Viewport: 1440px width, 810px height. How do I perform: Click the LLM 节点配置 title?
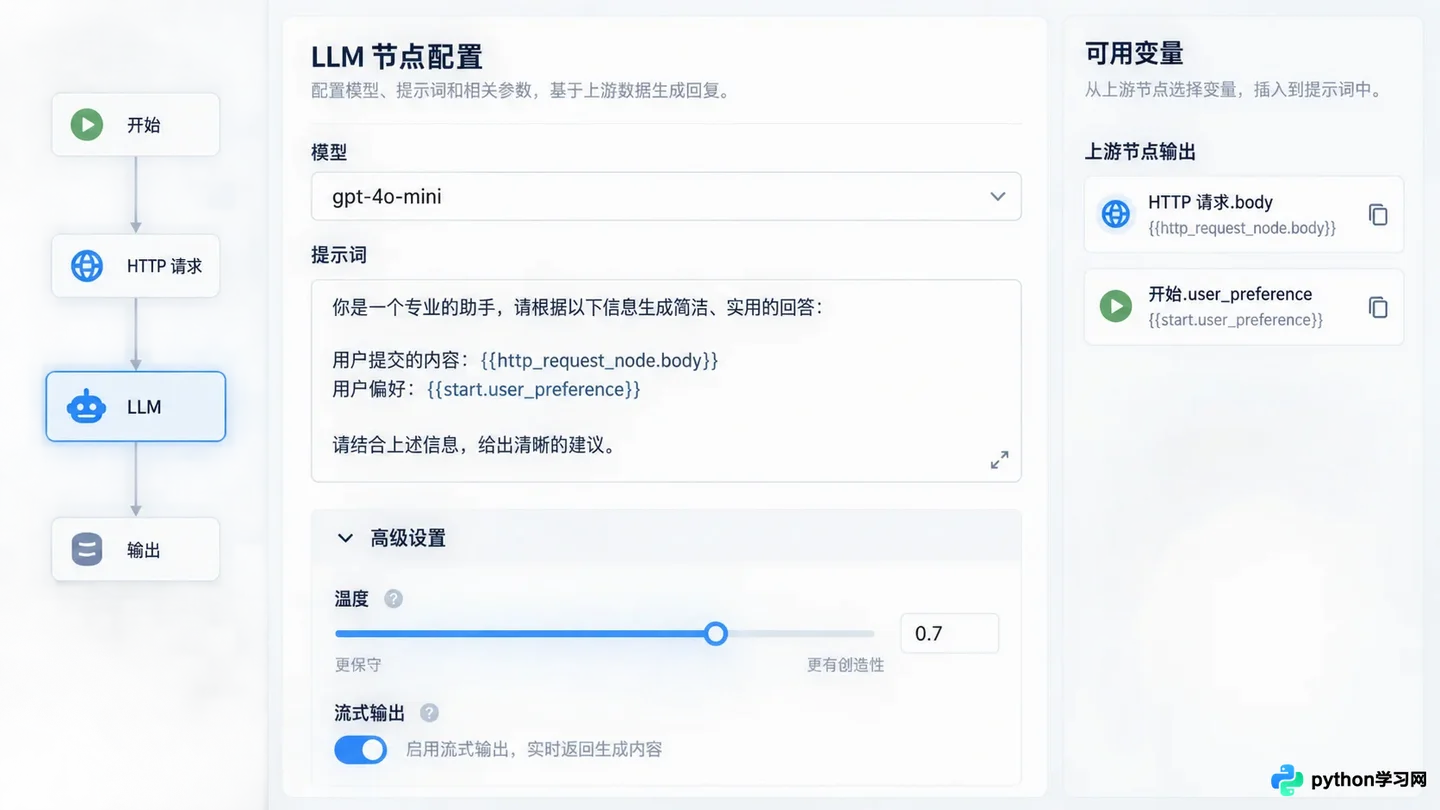(397, 56)
